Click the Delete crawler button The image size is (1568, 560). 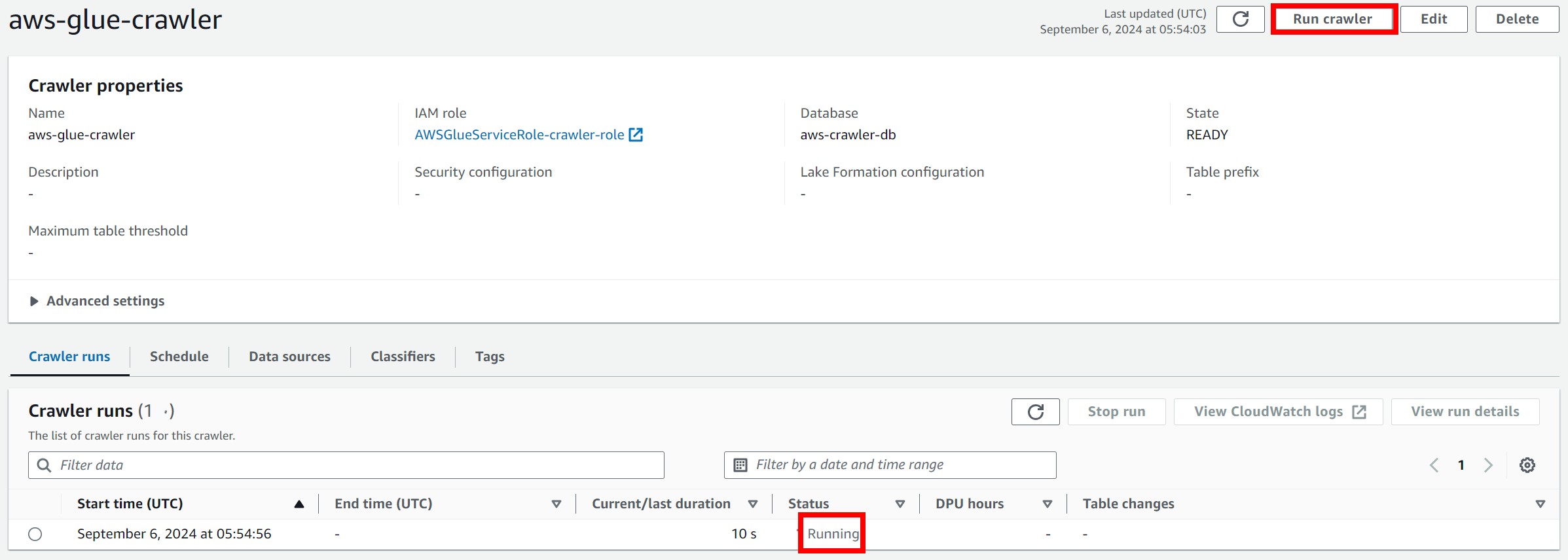1517,19
